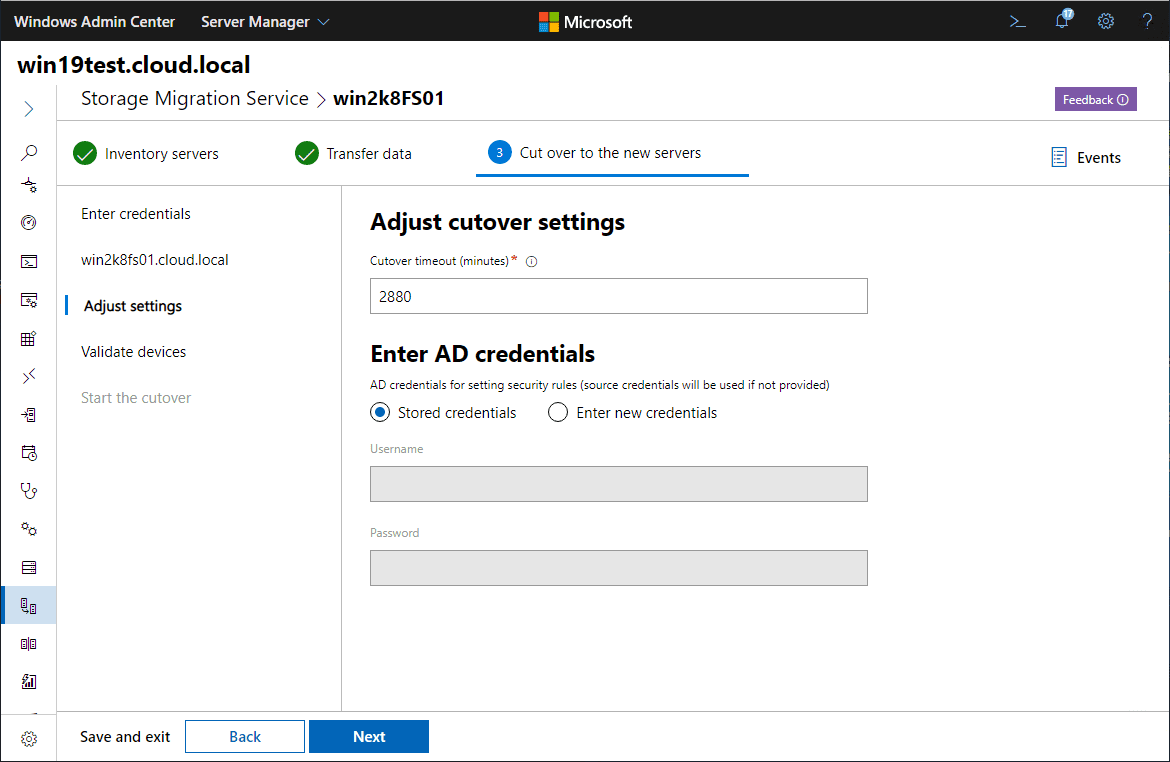1170x762 pixels.
Task: Click the info icon beside Cutover timeout
Action: point(532,262)
